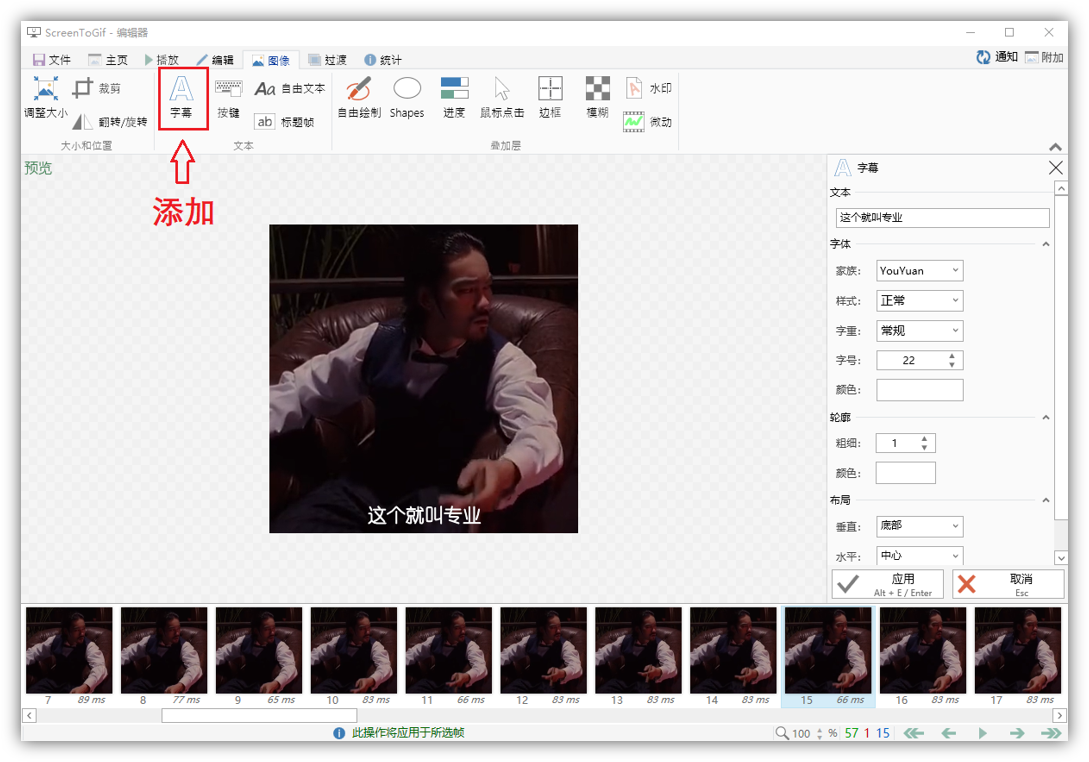The image size is (1089, 762).
Task: Click the 裁剪 crop tool
Action: pos(97,88)
